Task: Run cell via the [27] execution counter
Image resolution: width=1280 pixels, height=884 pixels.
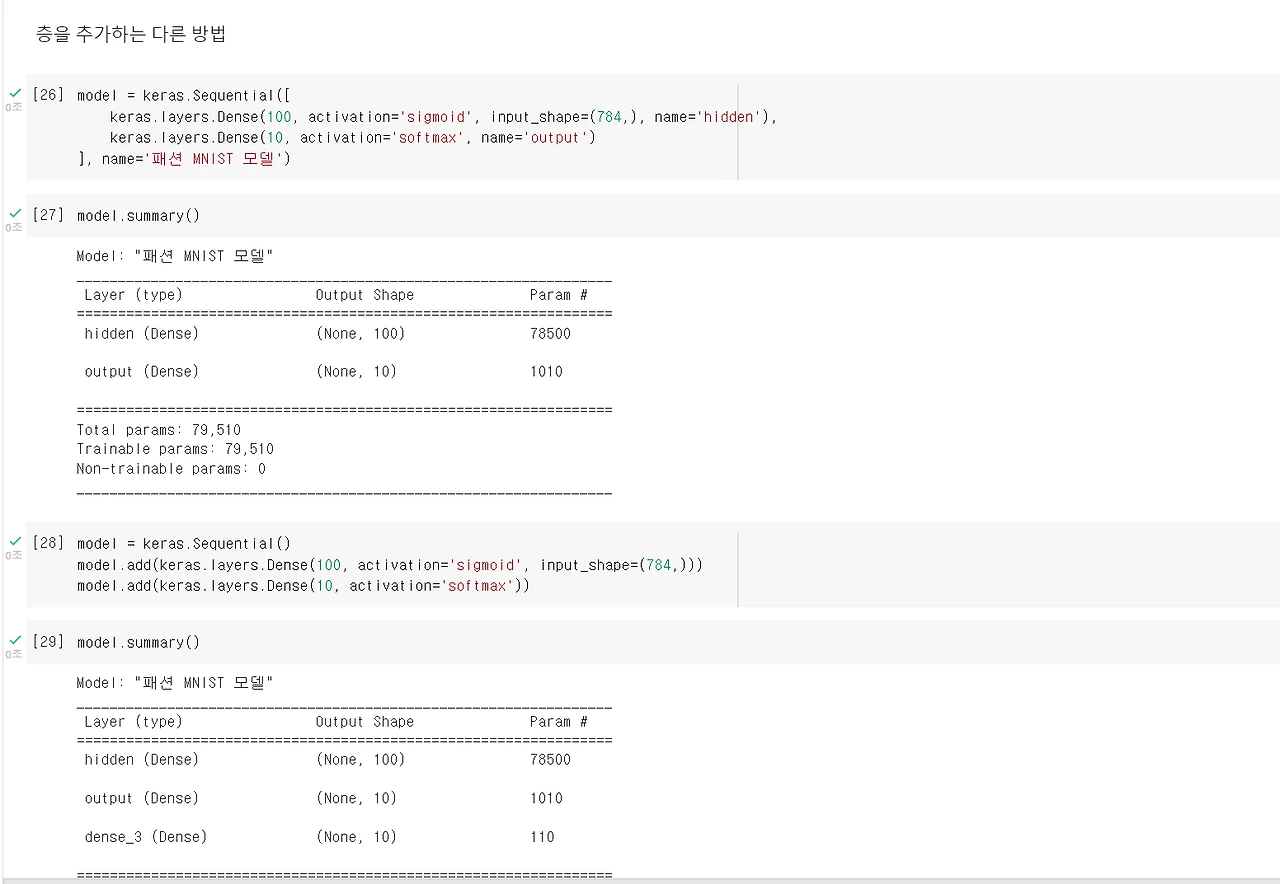Action: pos(48,215)
